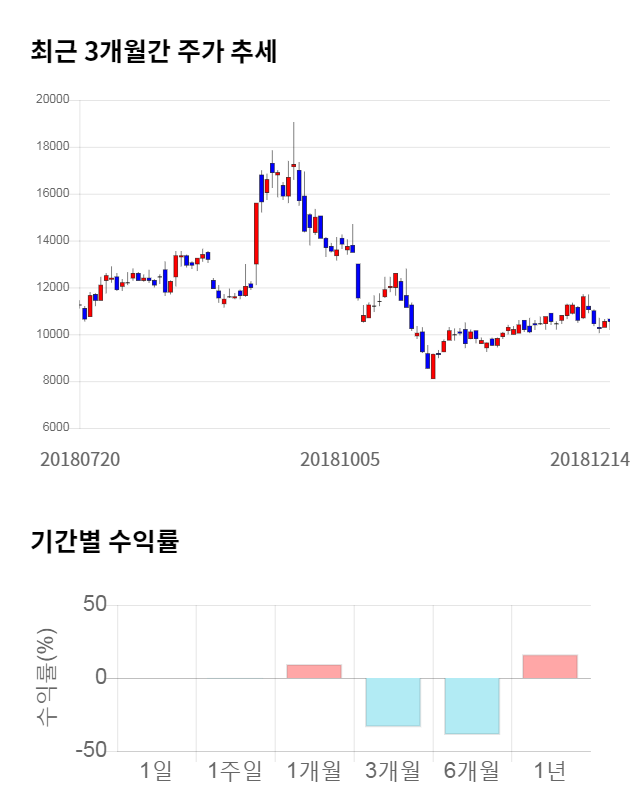Click the 1개월 axis label
Image resolution: width=640 pixels, height=810 pixels.
[314, 770]
